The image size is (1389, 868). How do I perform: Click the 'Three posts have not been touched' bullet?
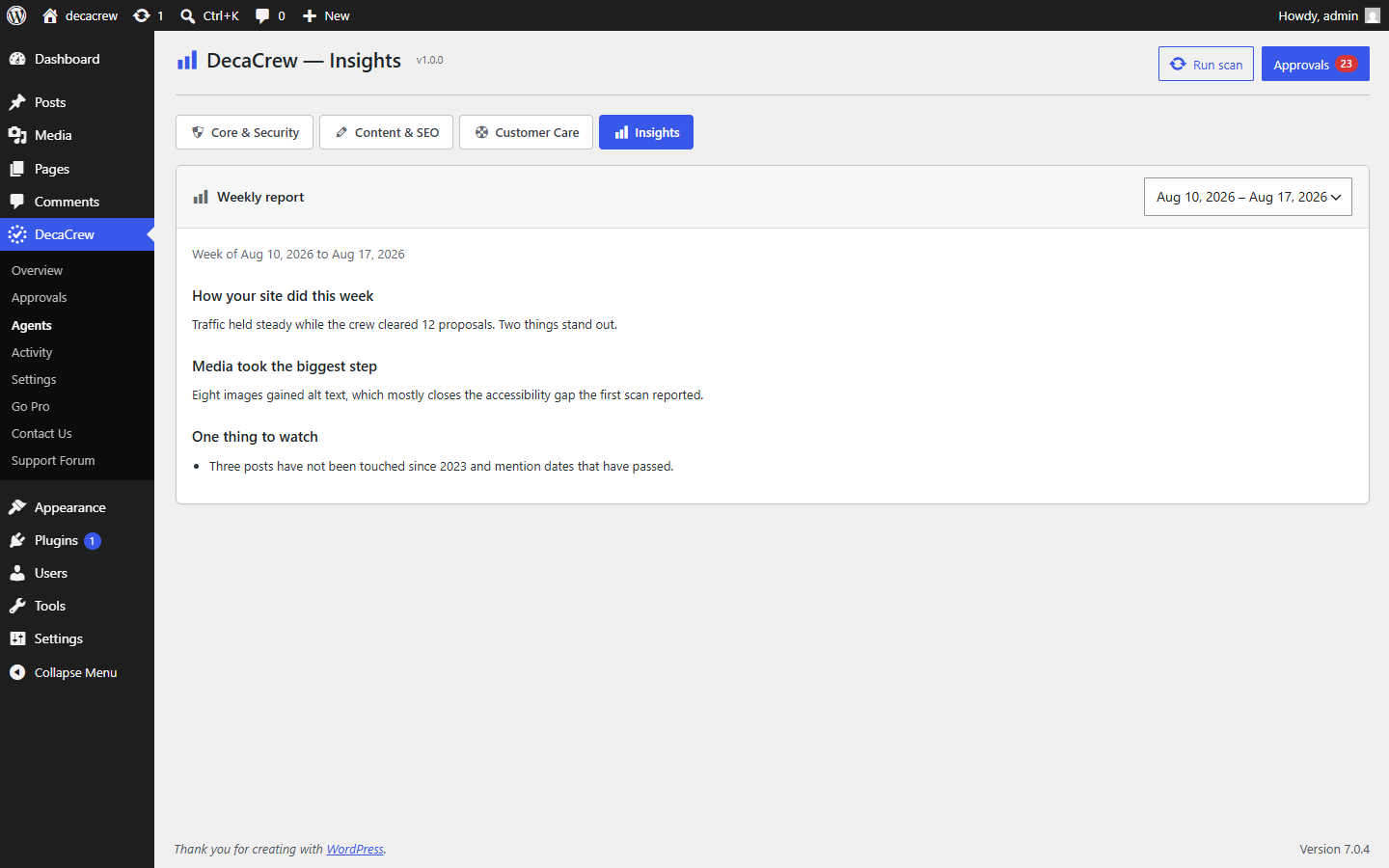(441, 467)
